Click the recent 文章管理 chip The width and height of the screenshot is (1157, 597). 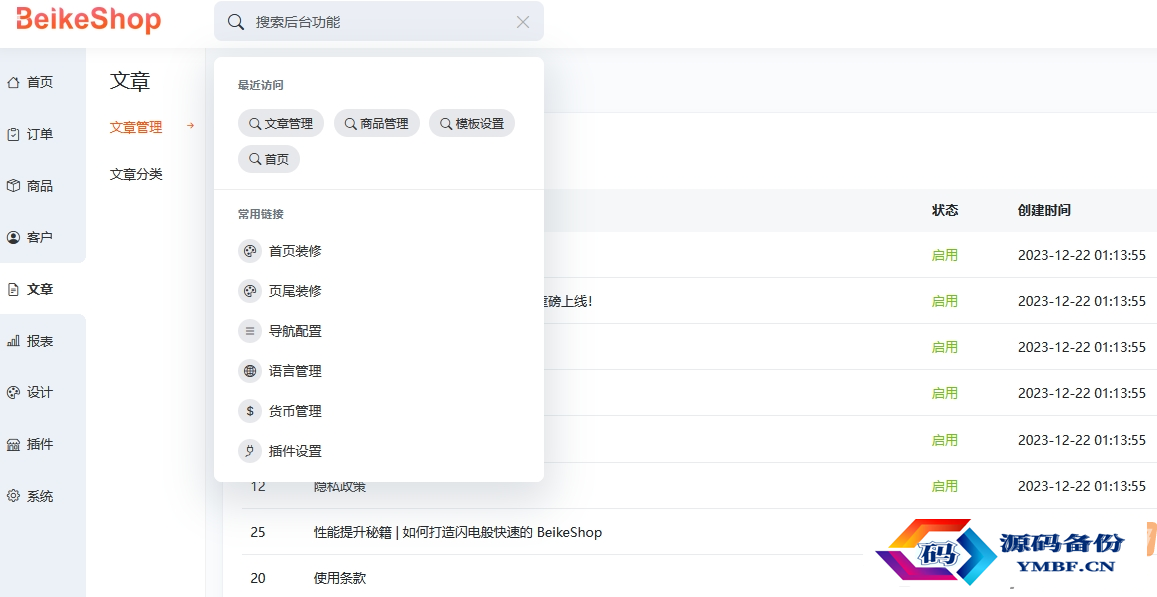(281, 124)
